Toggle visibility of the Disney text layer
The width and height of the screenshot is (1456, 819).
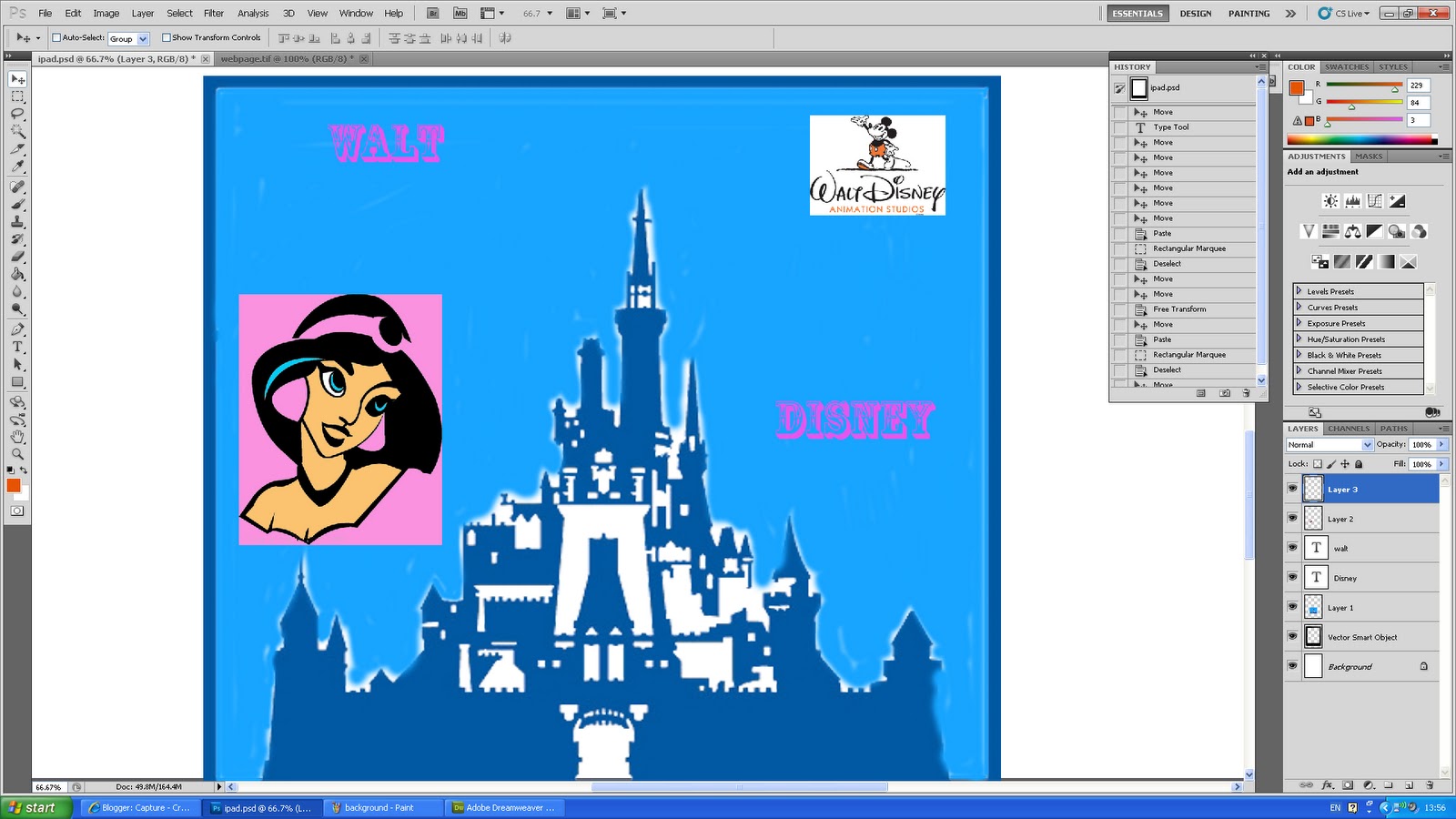pos(1292,577)
